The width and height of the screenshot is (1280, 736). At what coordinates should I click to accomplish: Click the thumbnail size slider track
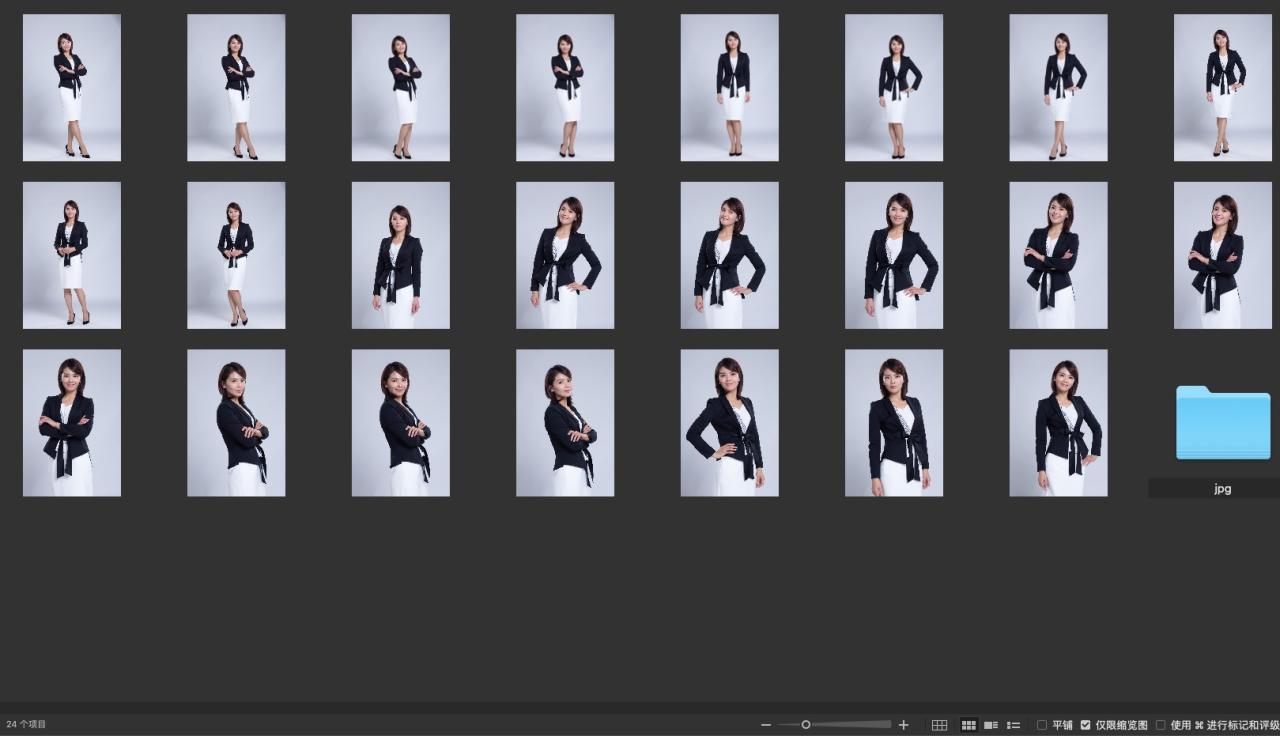(848, 725)
